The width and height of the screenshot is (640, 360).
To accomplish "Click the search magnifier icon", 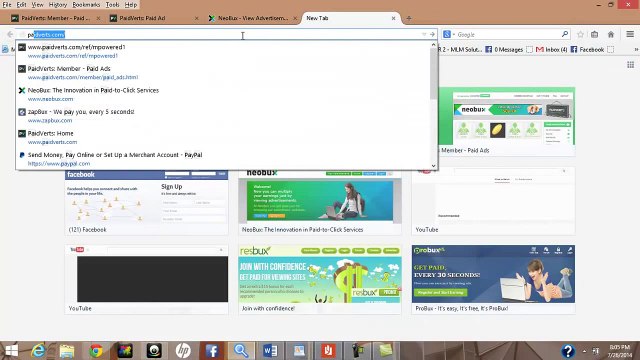I will [x=565, y=34].
